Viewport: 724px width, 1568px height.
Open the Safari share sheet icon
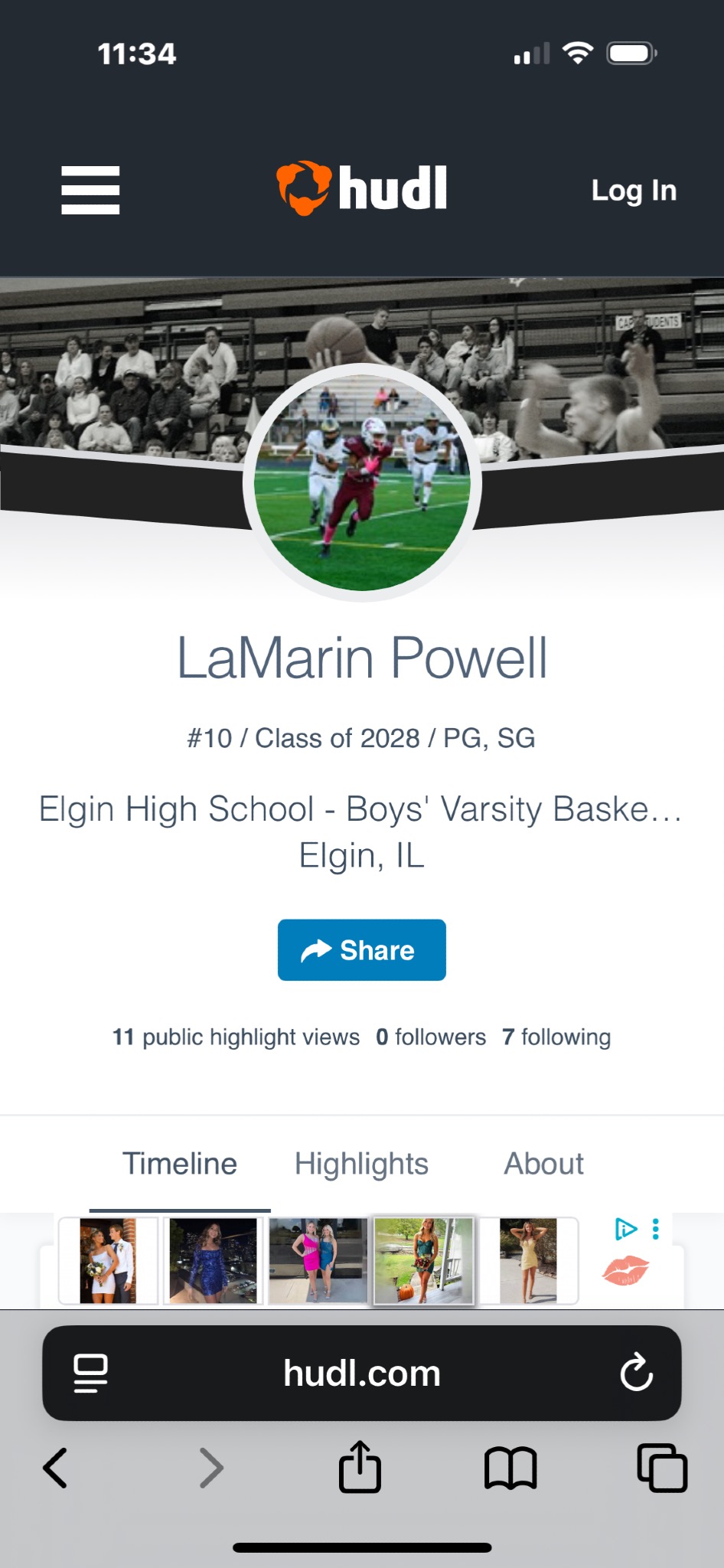pyautogui.click(x=360, y=1466)
